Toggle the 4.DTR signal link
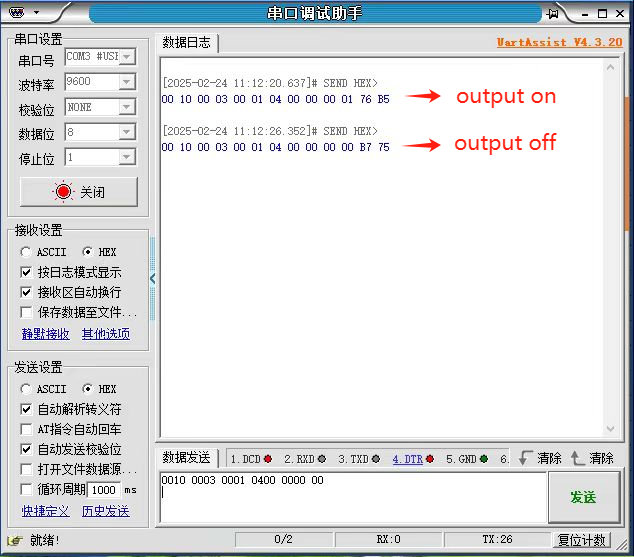 click(x=408, y=459)
